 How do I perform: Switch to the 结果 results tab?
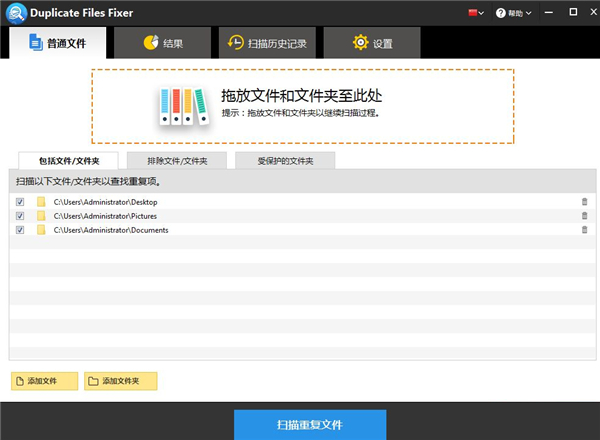(162, 43)
